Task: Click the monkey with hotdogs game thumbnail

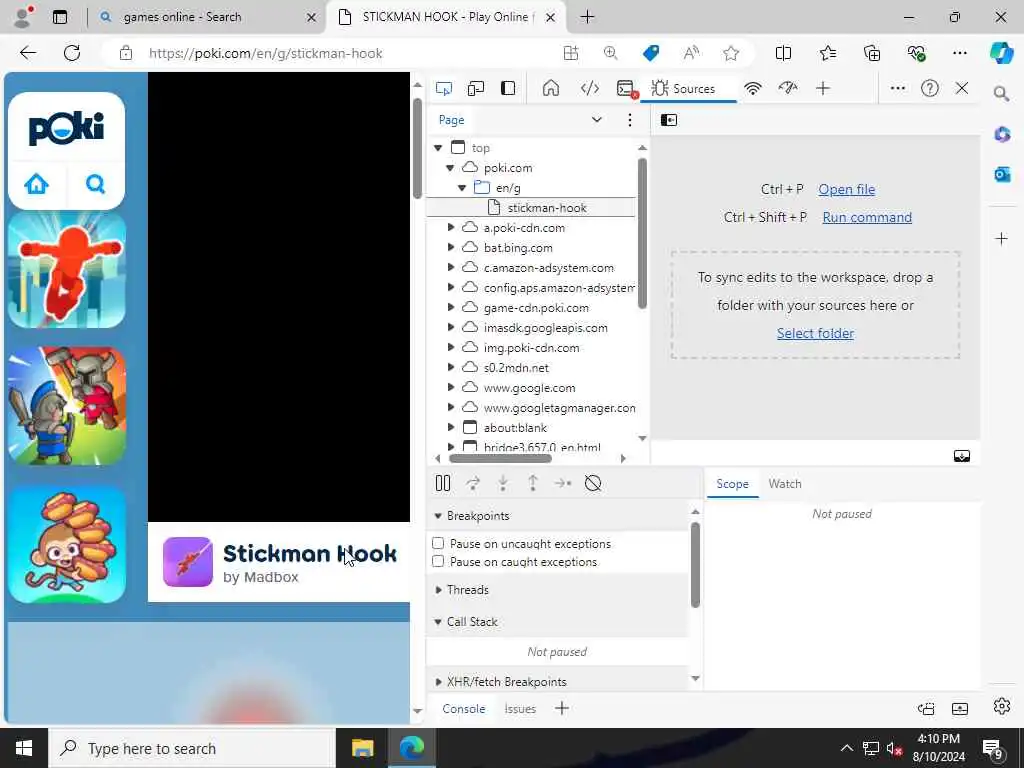Action: coord(67,544)
